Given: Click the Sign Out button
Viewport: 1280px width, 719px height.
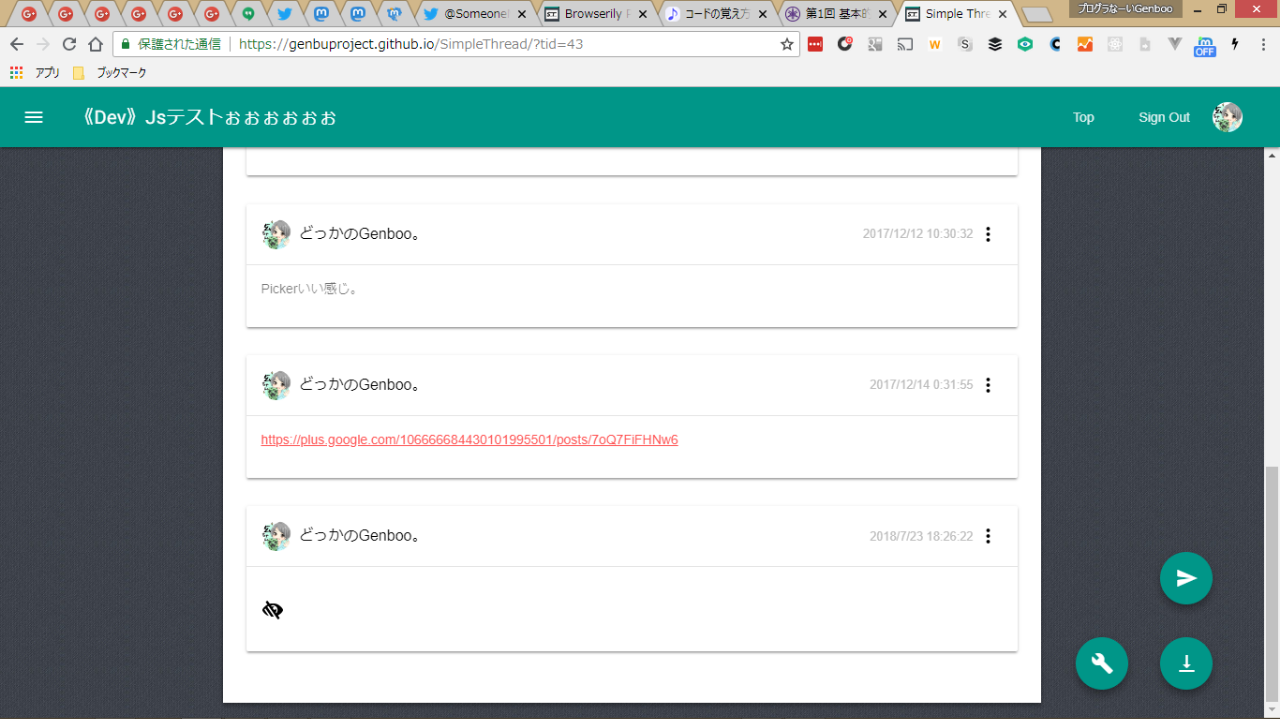Looking at the screenshot, I should [x=1164, y=117].
